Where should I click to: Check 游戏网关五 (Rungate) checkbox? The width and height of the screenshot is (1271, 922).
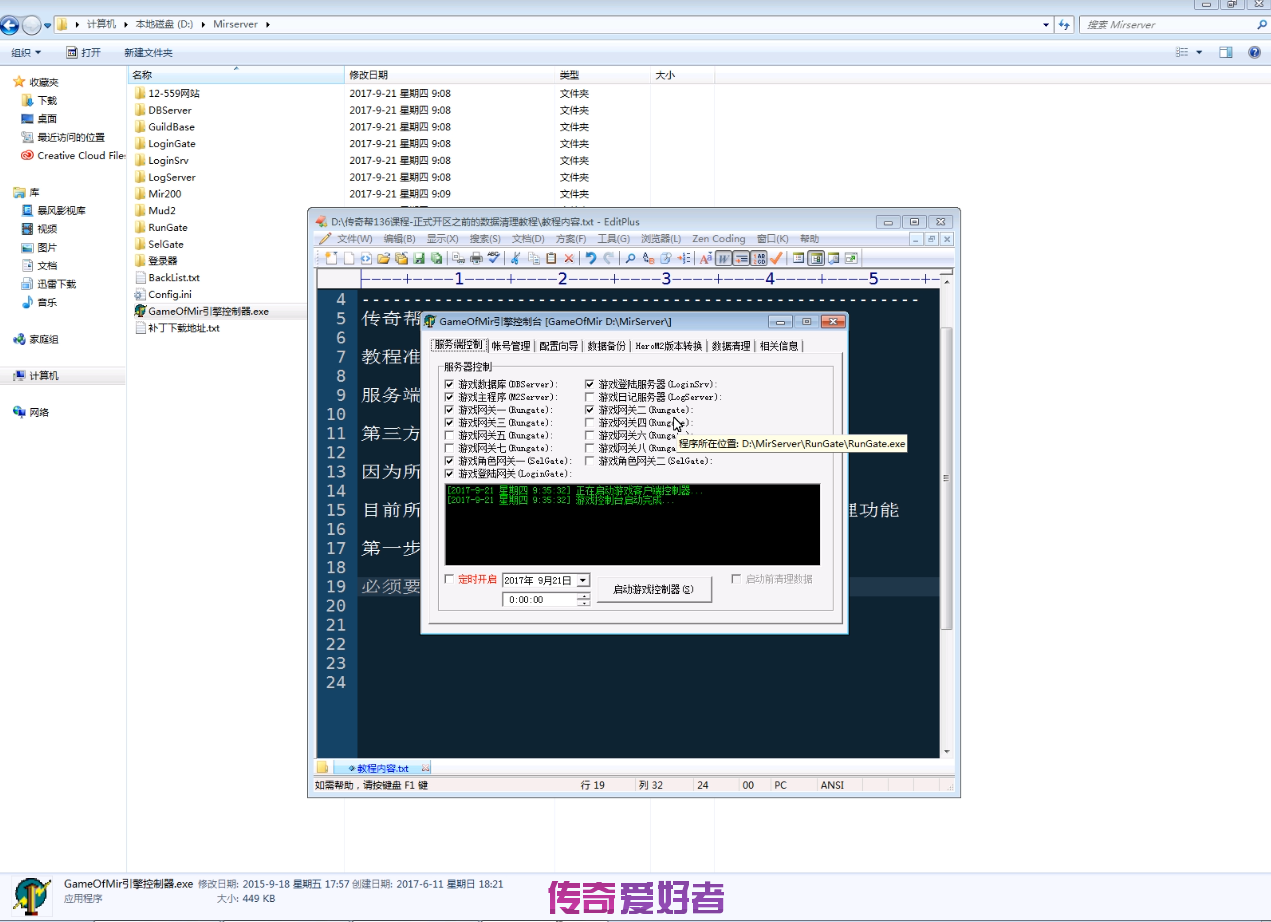pos(449,435)
